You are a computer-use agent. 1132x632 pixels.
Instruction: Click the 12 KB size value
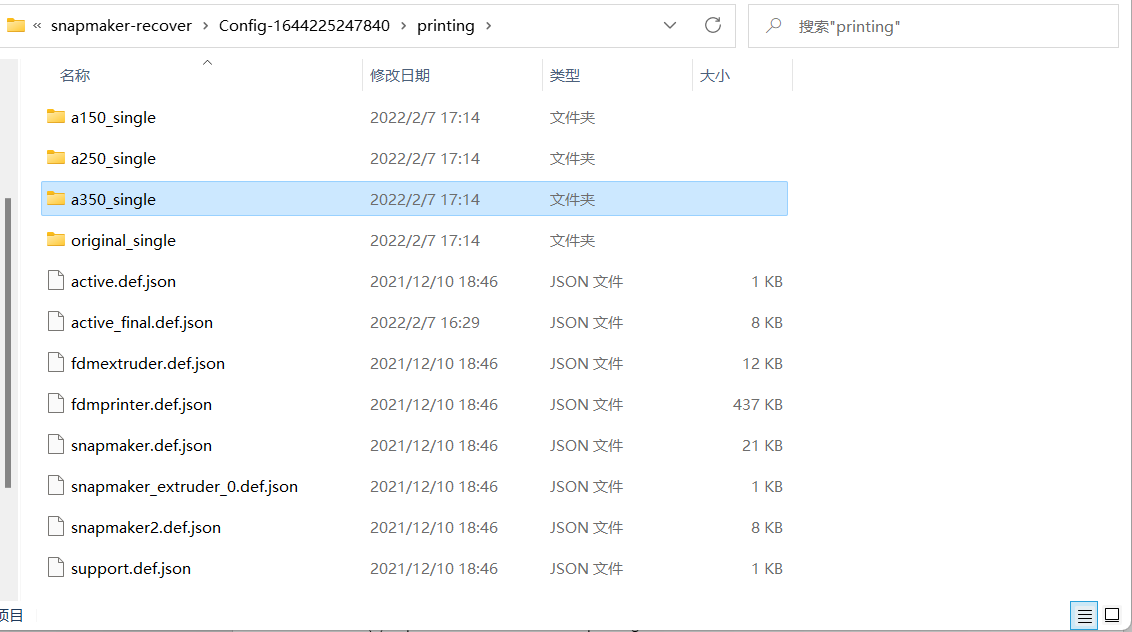tap(762, 363)
